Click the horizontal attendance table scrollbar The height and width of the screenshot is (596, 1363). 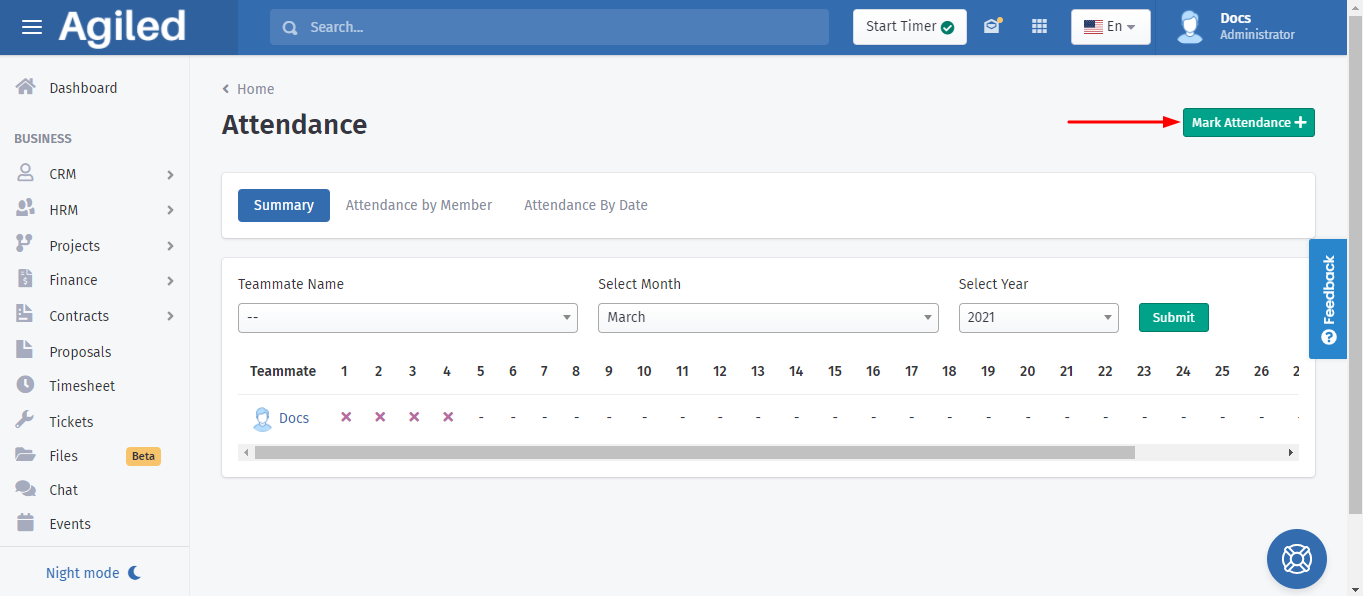[694, 453]
